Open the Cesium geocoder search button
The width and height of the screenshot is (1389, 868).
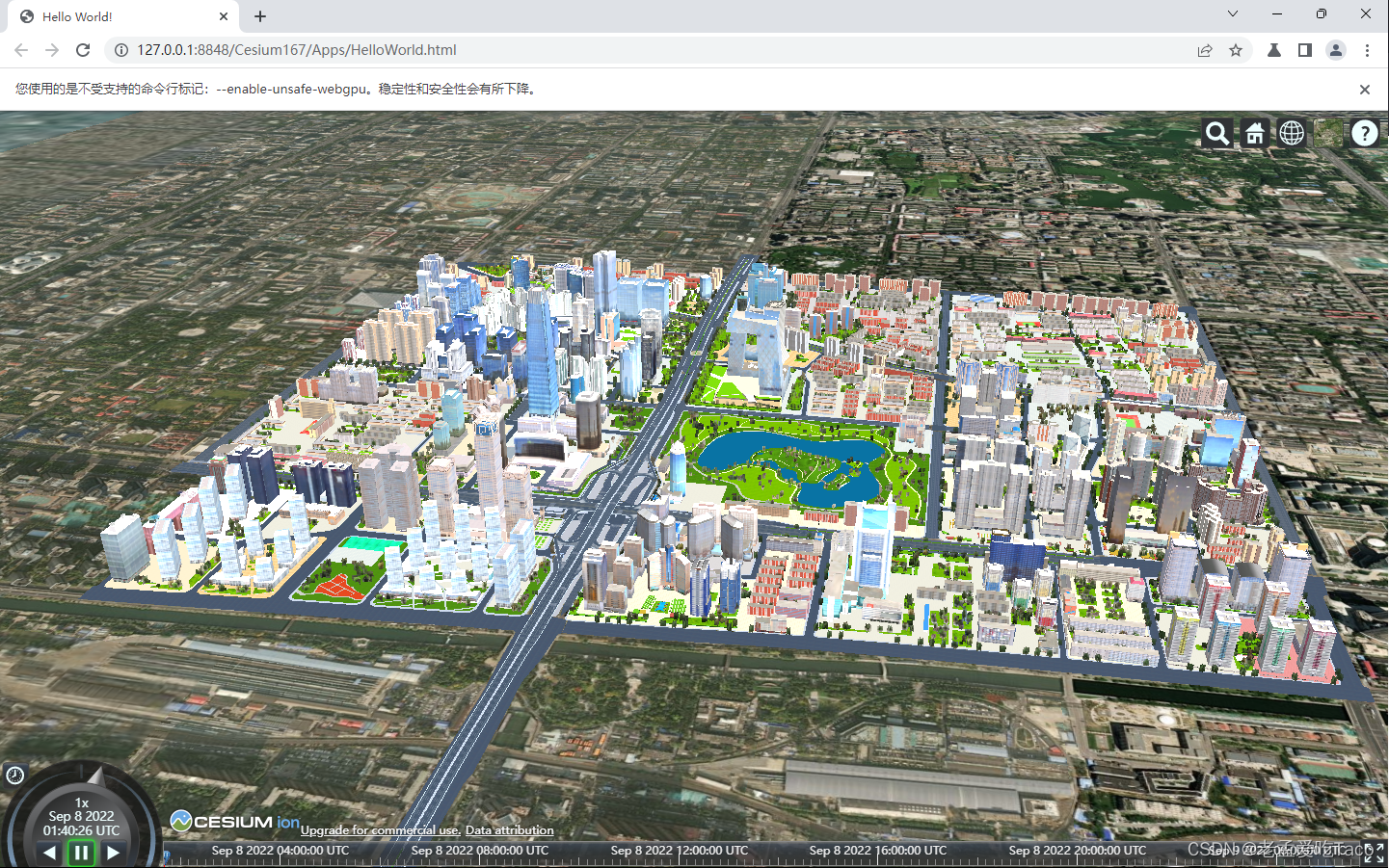click(x=1217, y=133)
